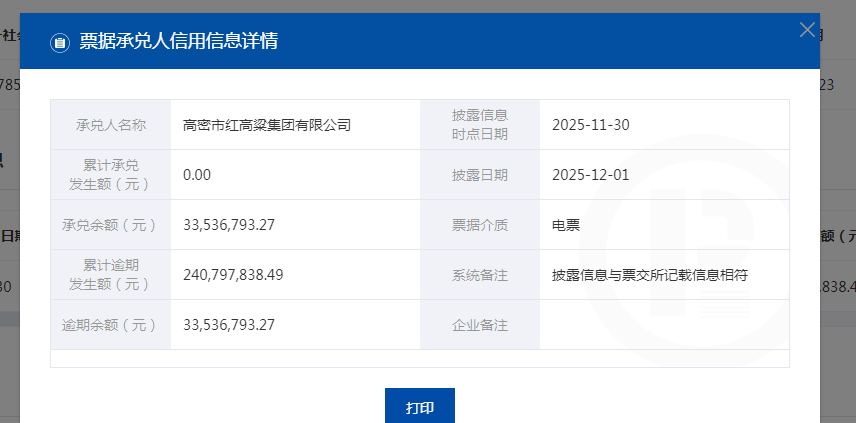Viewport: 856px width, 423px height.
Task: Click the 系统备注 label
Action: (x=480, y=275)
